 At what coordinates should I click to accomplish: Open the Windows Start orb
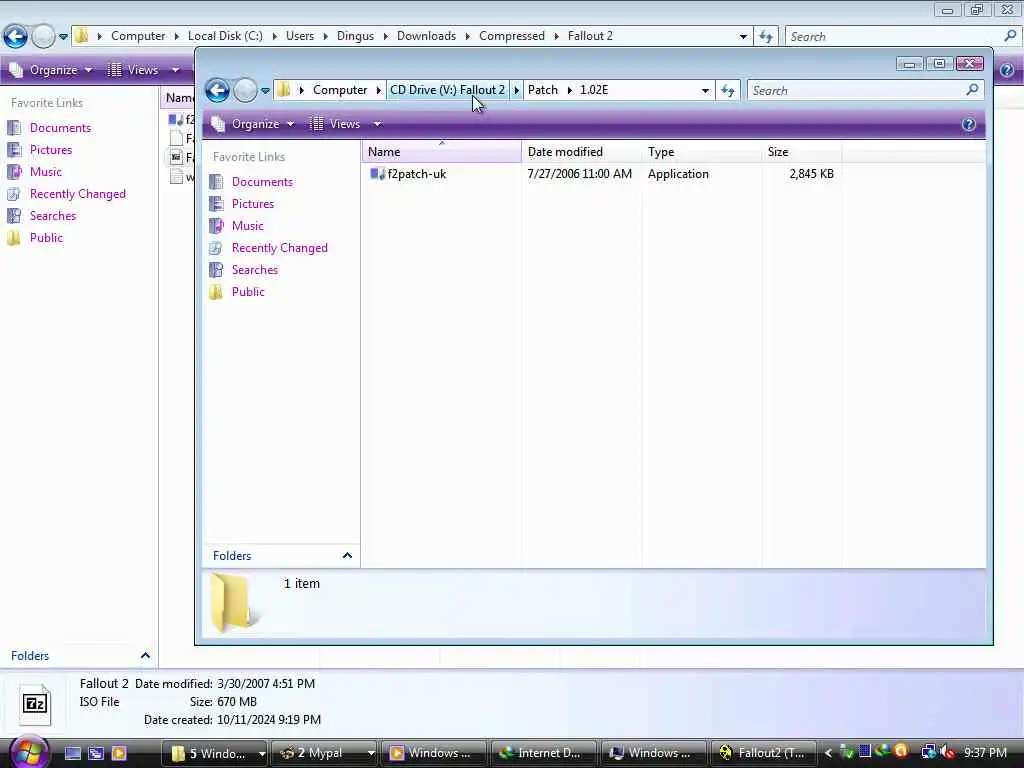click(27, 754)
